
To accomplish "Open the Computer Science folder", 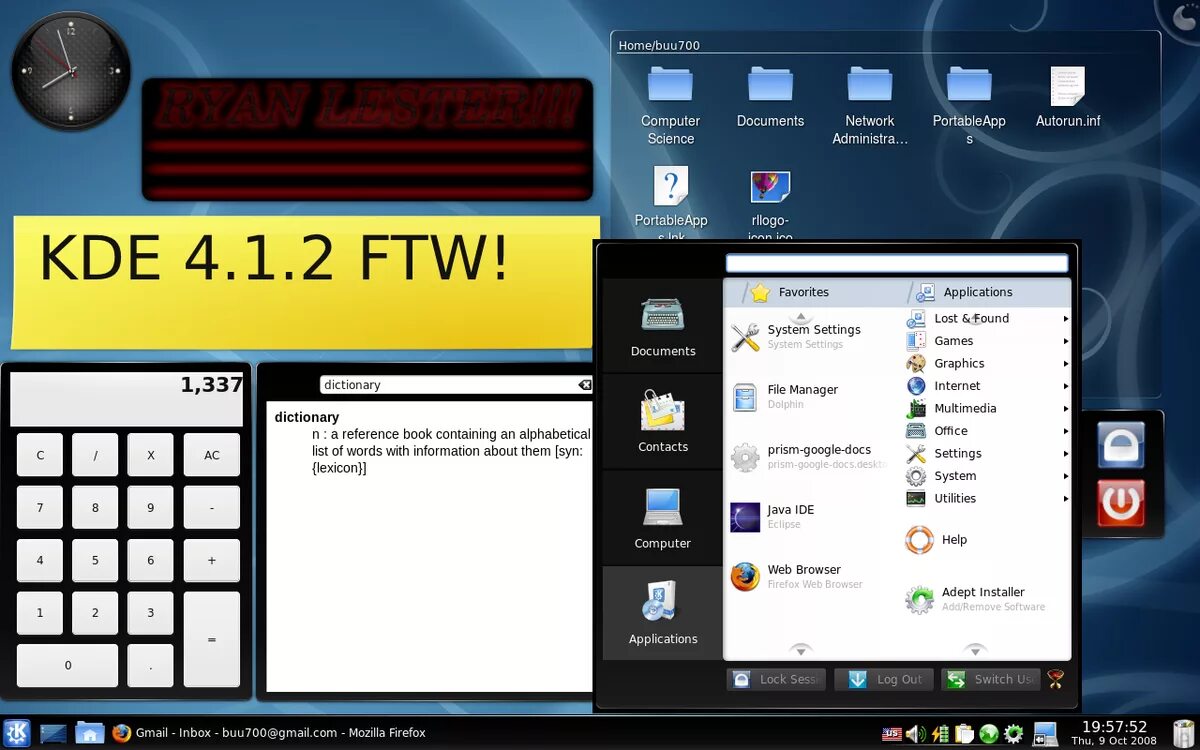I will [x=670, y=106].
